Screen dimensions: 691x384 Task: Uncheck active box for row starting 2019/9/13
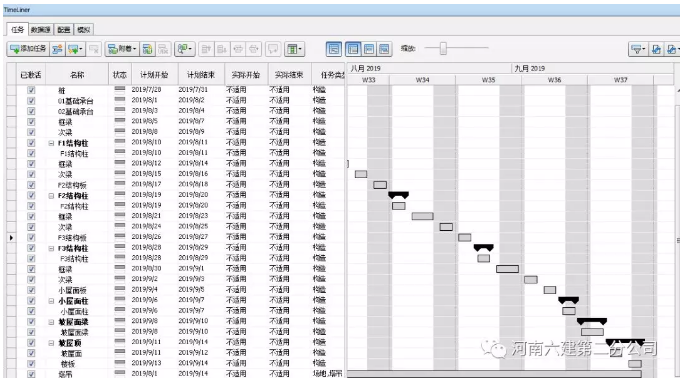coord(31,363)
